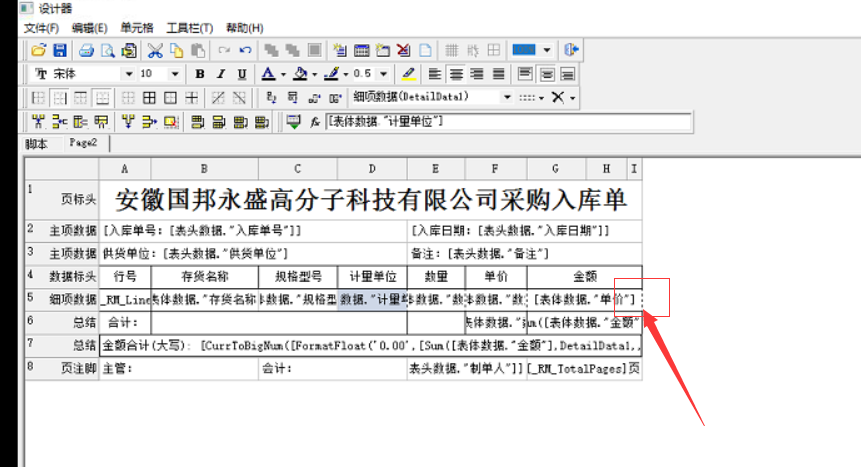861x467 pixels.
Task: Open the 工具栏(T) menu
Action: pyautogui.click(x=190, y=28)
